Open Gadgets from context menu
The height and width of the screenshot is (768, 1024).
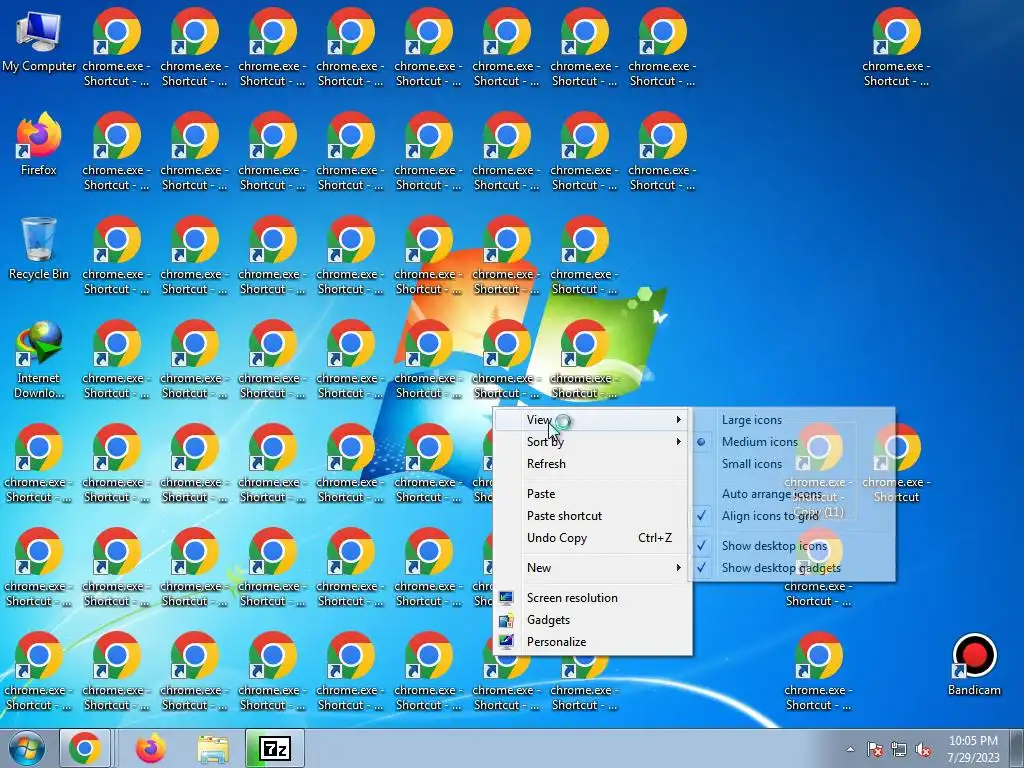coord(592,620)
